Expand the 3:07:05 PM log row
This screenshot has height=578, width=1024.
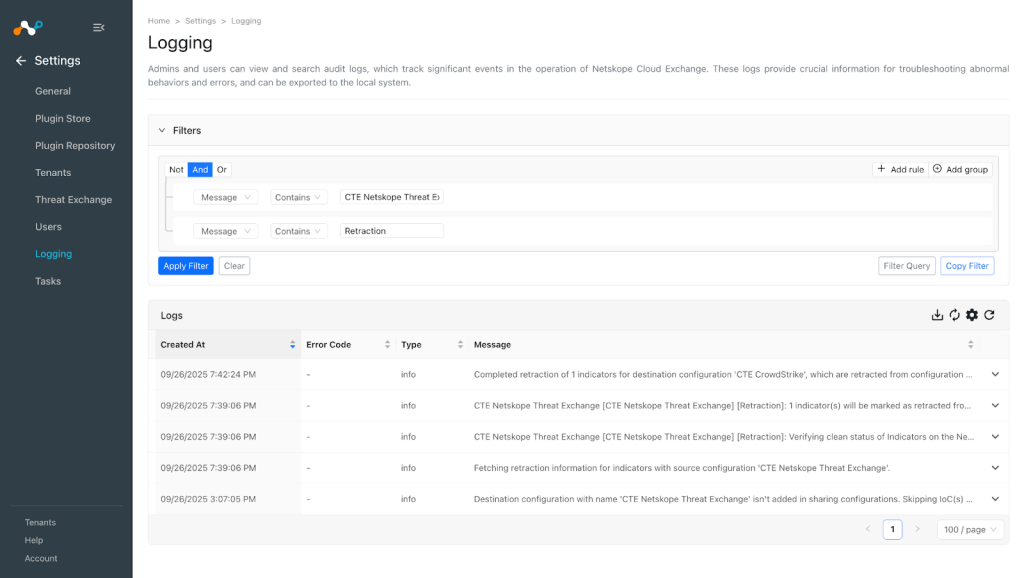[x=995, y=499]
